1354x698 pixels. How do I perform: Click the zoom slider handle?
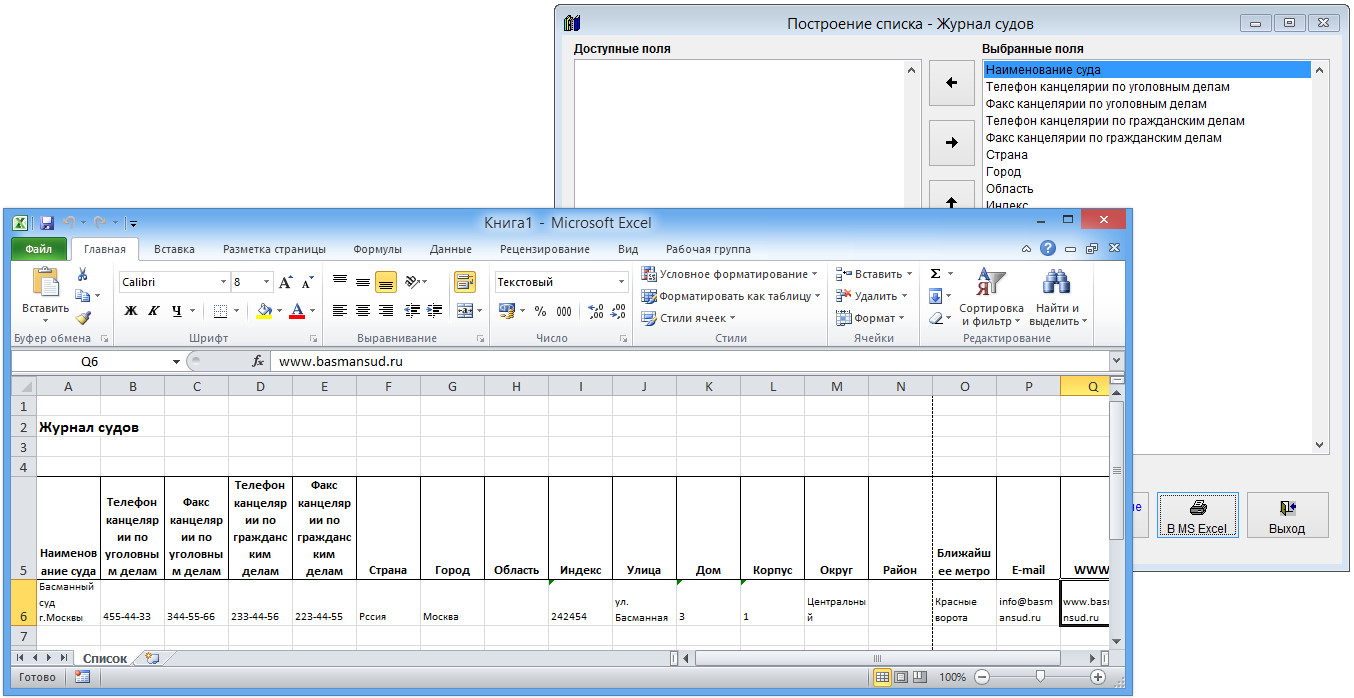[x=1040, y=677]
